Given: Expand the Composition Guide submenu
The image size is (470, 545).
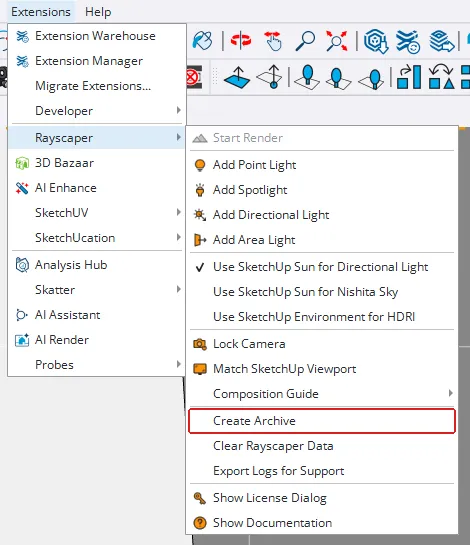Looking at the screenshot, I should point(322,394).
